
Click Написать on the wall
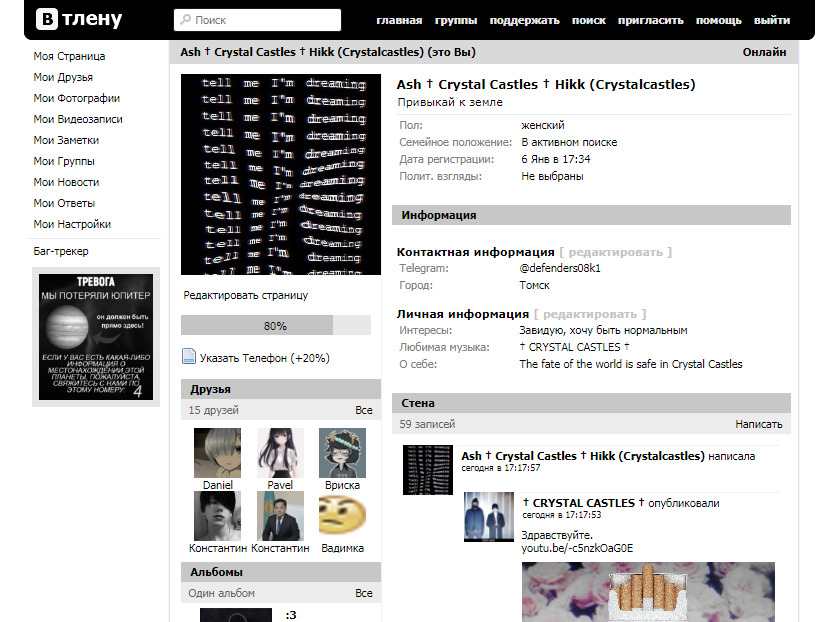coord(759,424)
